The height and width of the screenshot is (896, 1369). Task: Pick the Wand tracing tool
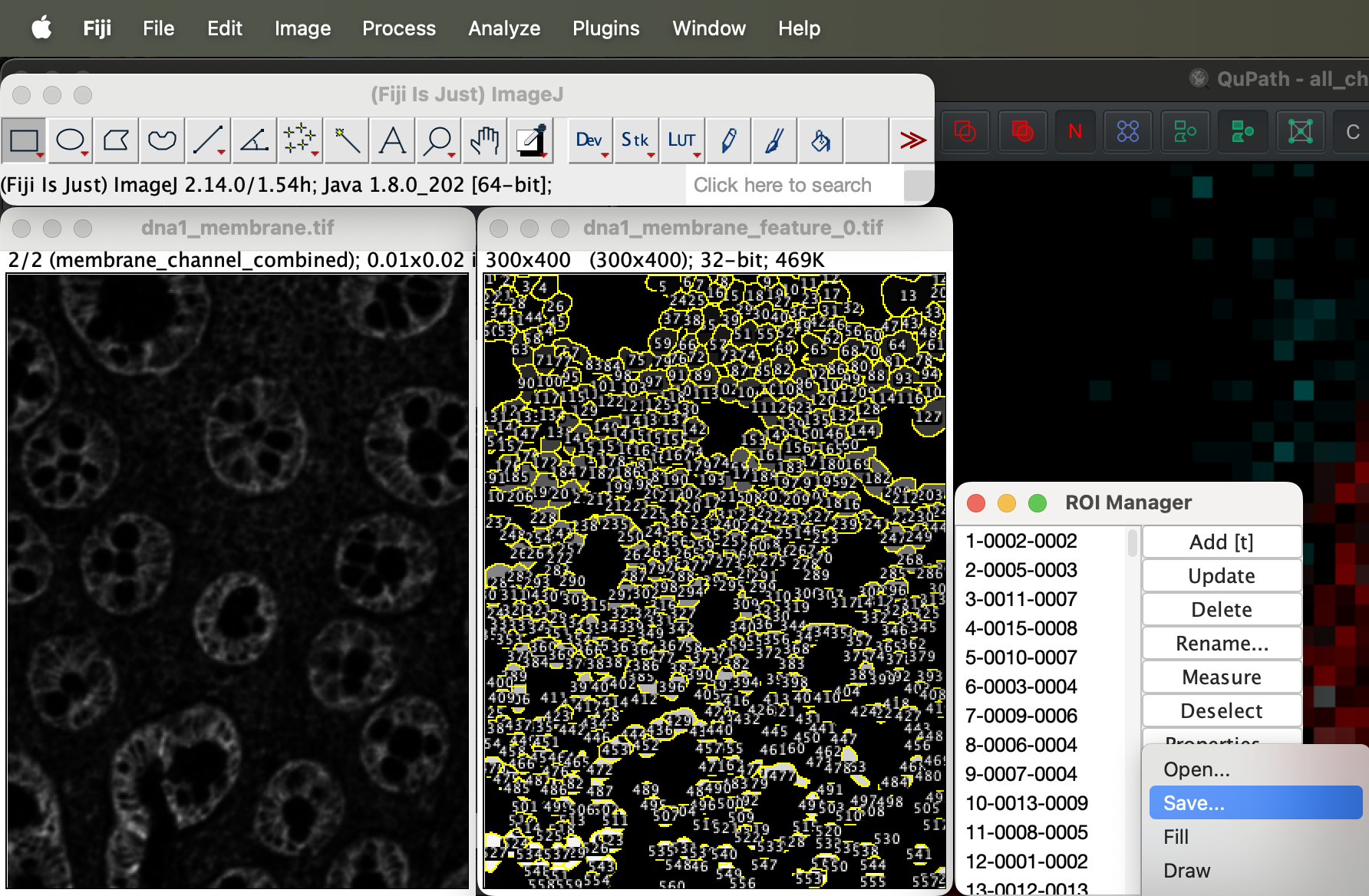pos(347,140)
